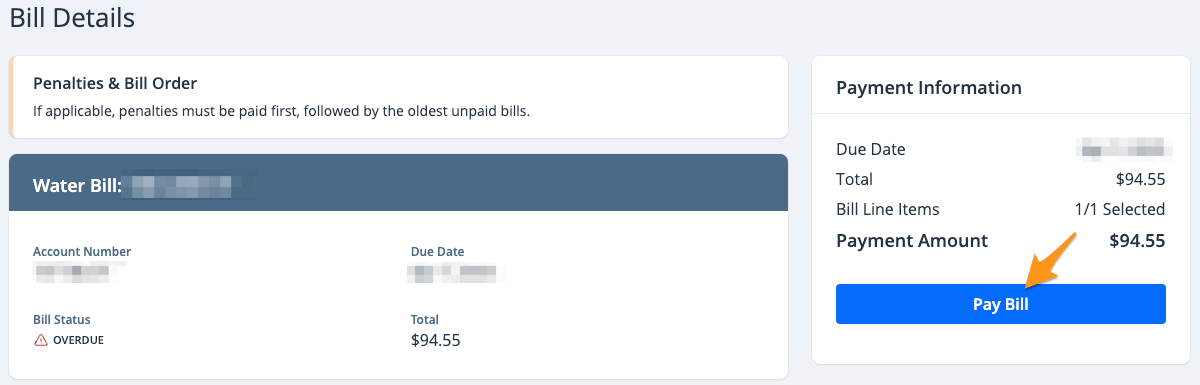The width and height of the screenshot is (1200, 385).
Task: Click the penalties notice description text
Action: (281, 110)
